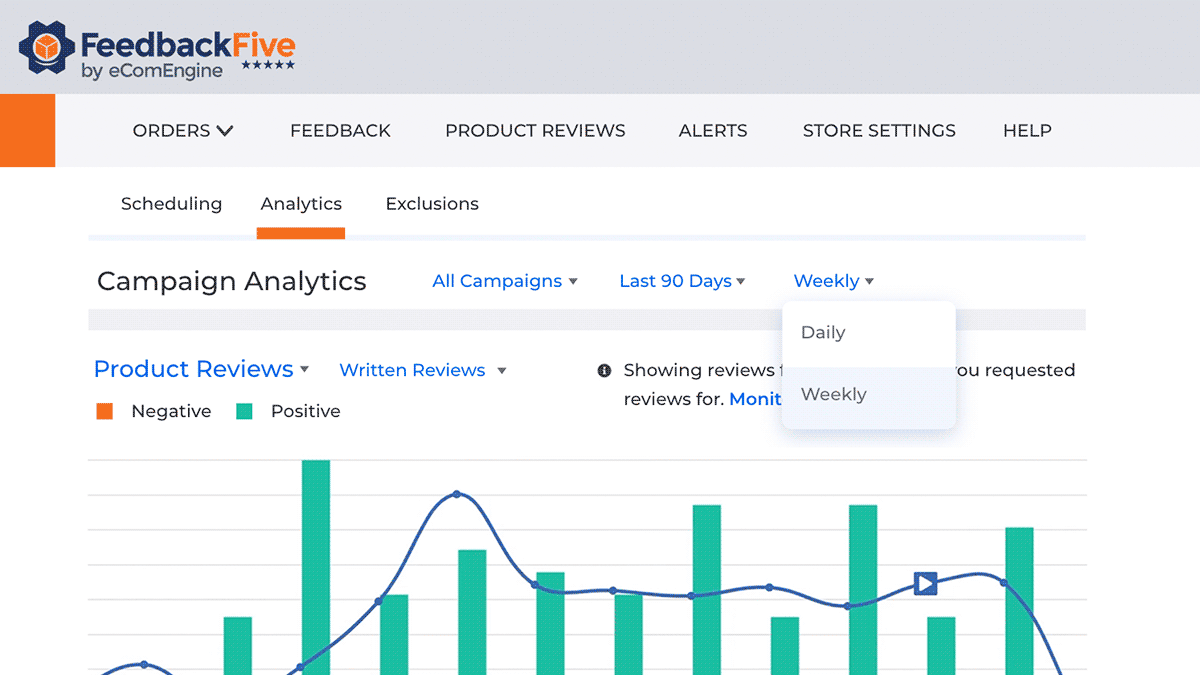Choose Daily from the interval list
Viewport: 1200px width, 675px height.
click(869, 333)
